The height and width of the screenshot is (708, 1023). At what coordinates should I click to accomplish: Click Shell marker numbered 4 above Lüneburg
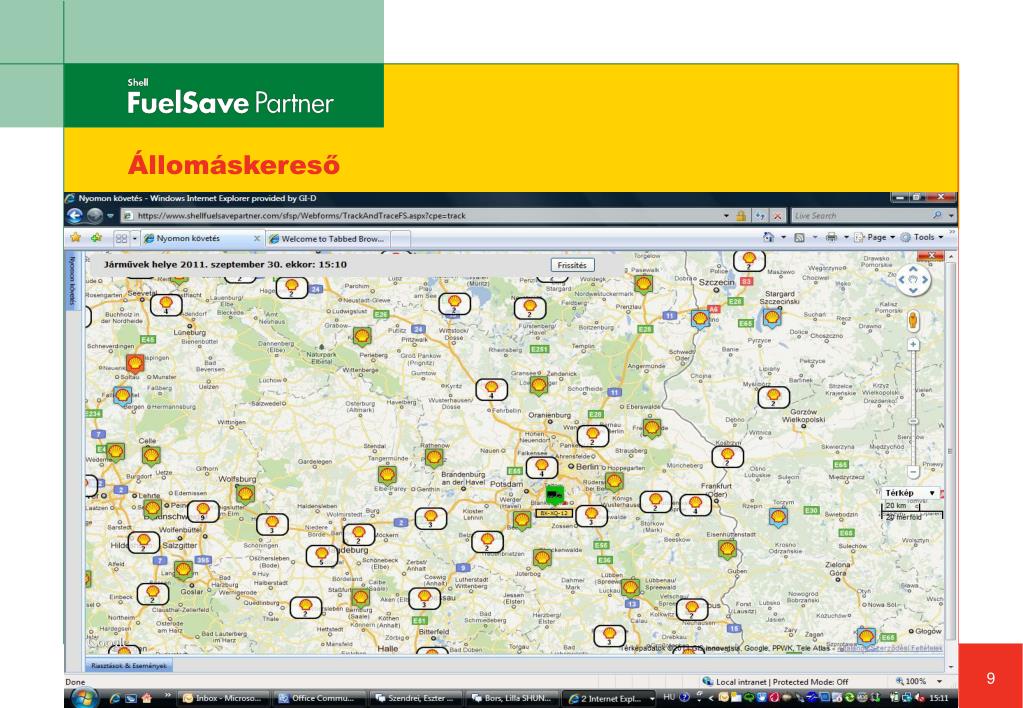click(166, 305)
